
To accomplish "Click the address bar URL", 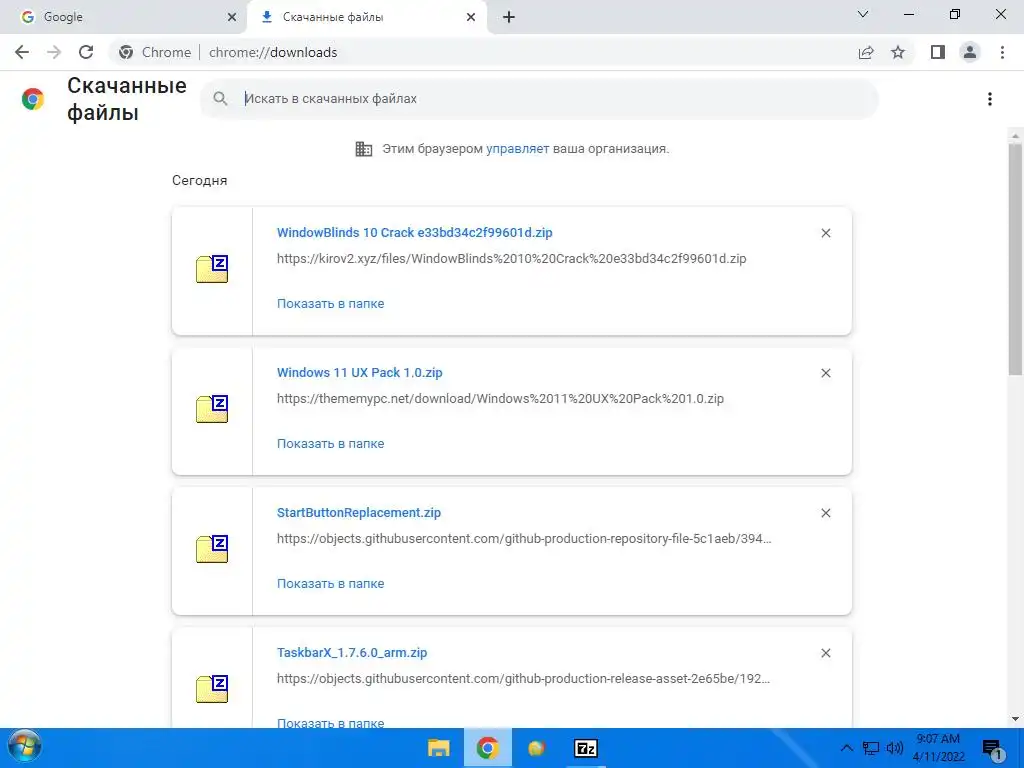I will click(273, 52).
